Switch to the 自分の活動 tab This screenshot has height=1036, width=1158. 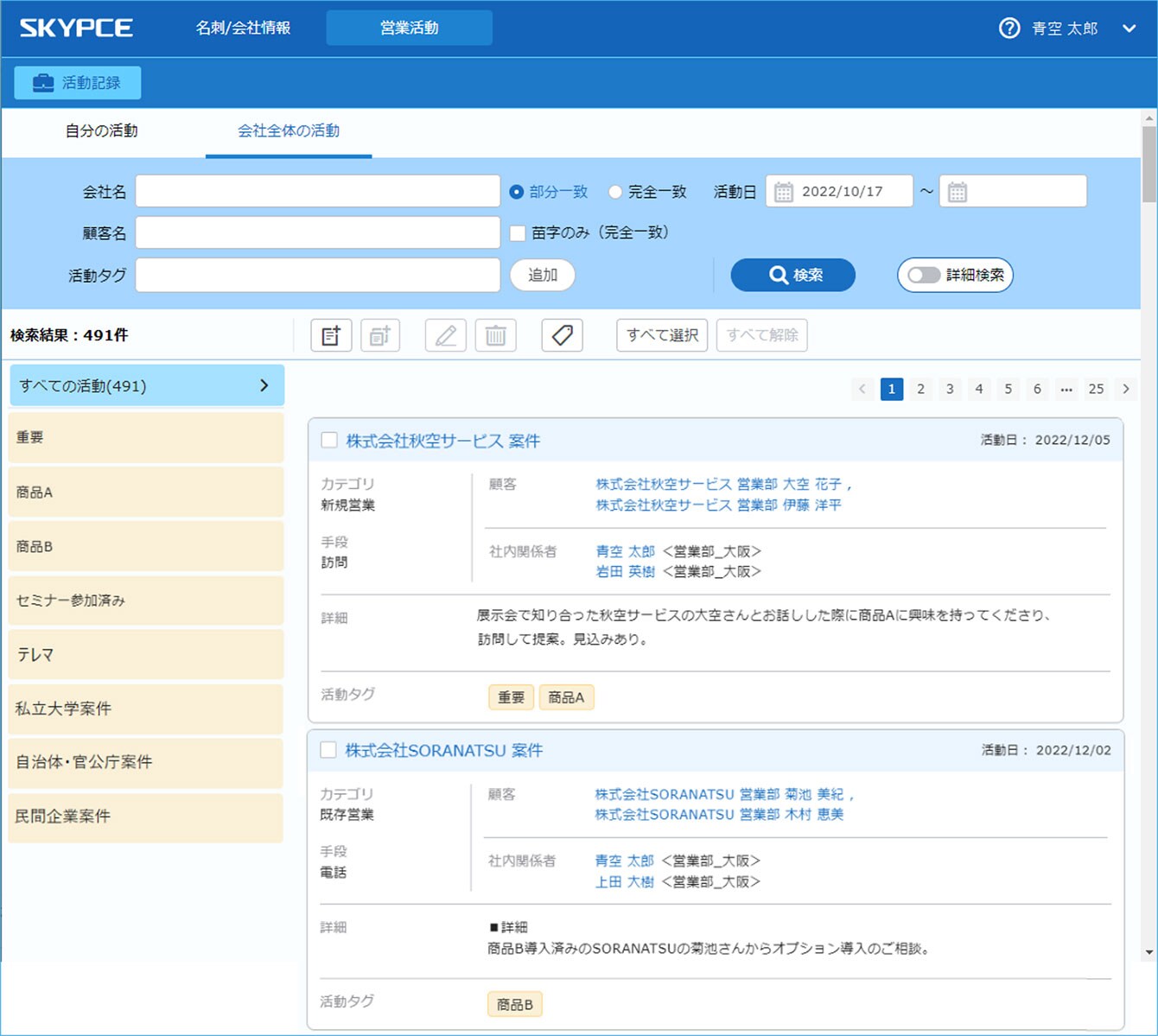click(x=101, y=130)
